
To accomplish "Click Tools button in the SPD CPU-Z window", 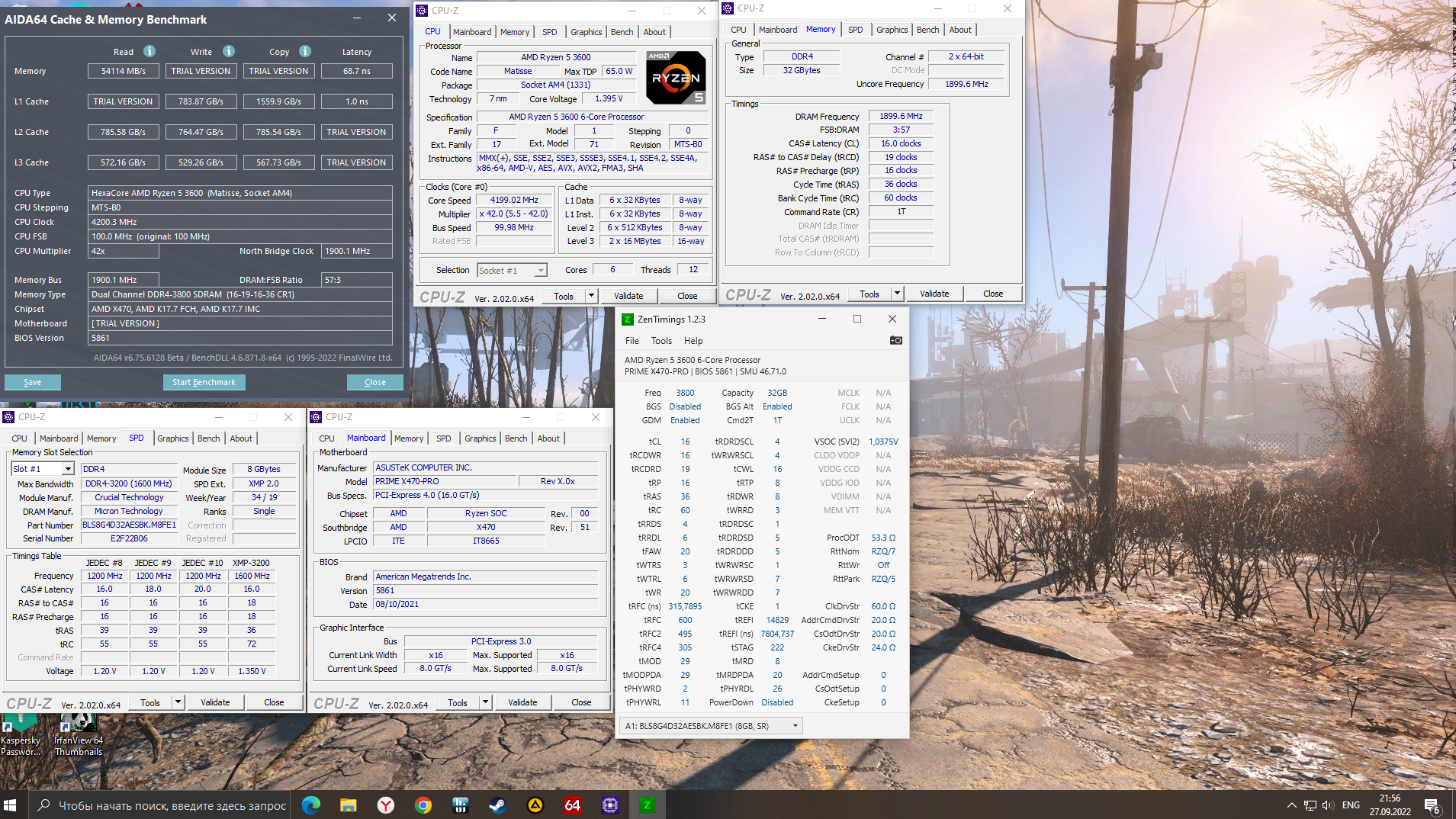I will 150,702.
